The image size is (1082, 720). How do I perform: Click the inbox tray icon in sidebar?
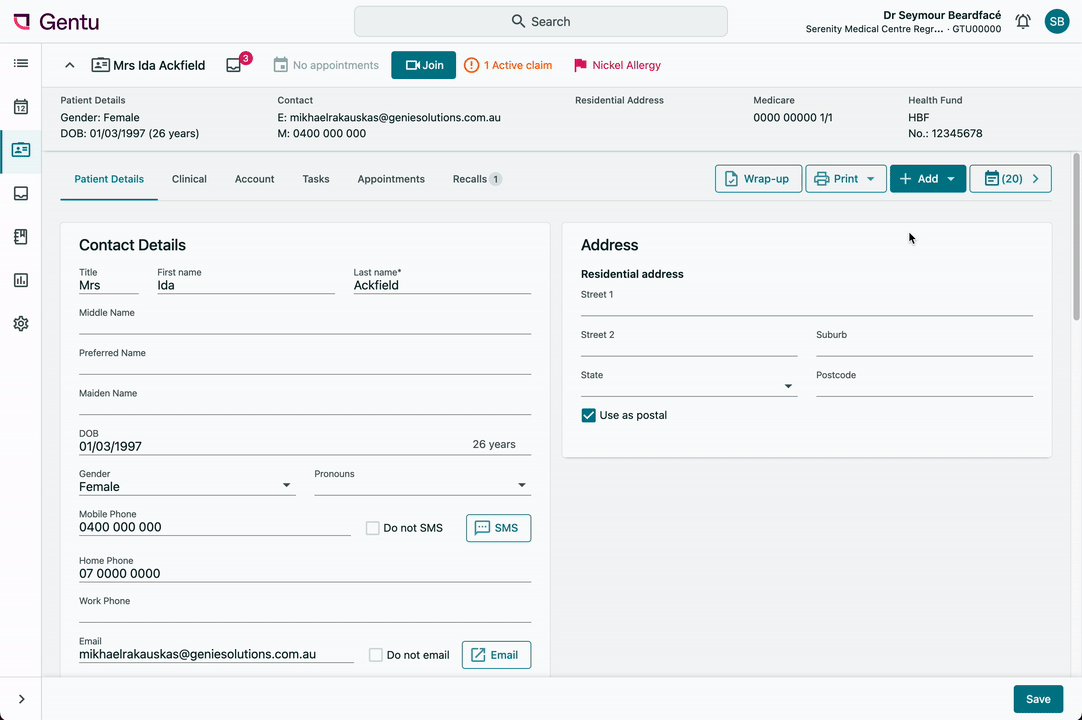coord(21,194)
